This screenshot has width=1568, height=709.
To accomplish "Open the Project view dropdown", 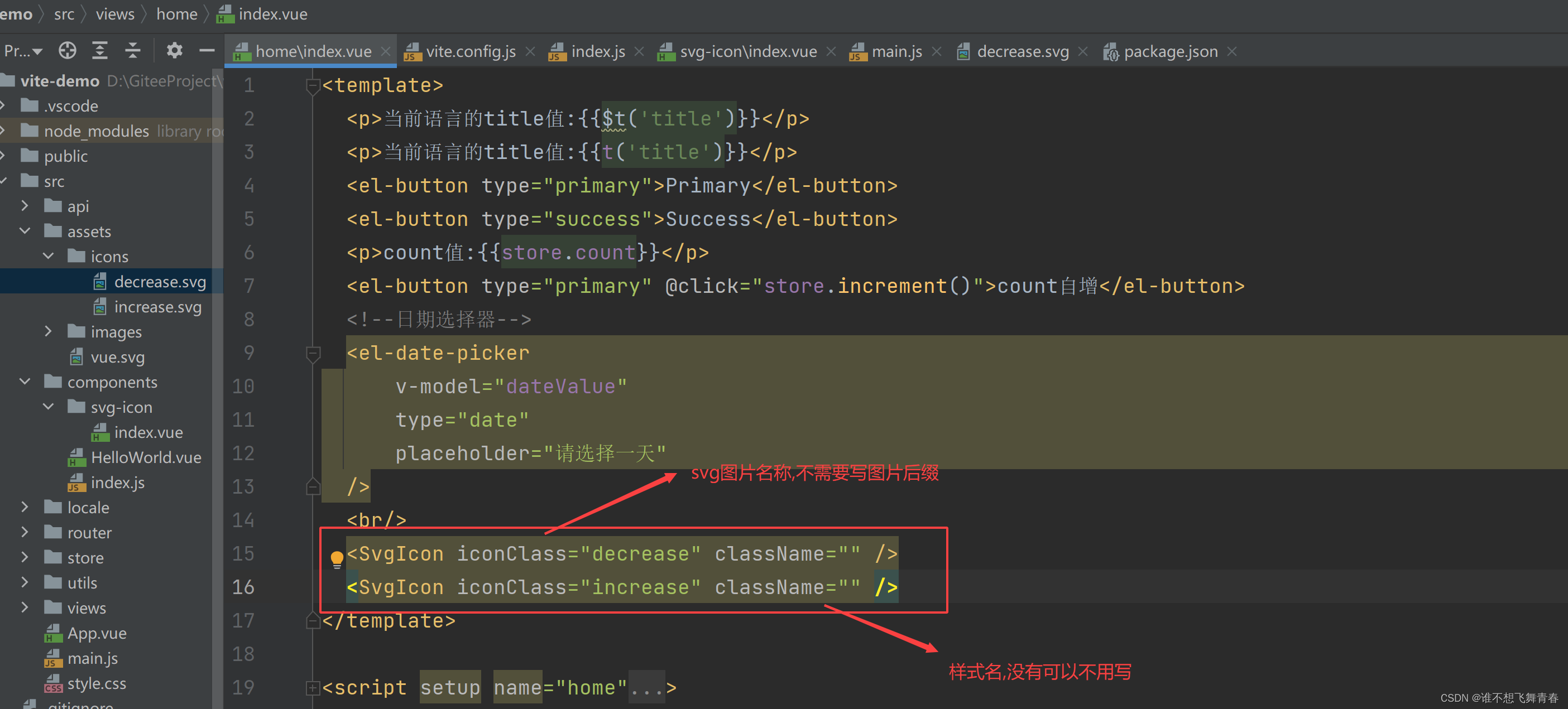I will 23,51.
